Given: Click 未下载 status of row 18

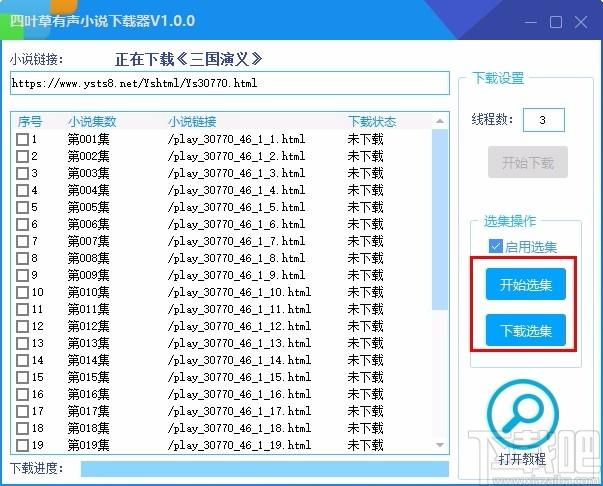Looking at the screenshot, I should [365, 428].
